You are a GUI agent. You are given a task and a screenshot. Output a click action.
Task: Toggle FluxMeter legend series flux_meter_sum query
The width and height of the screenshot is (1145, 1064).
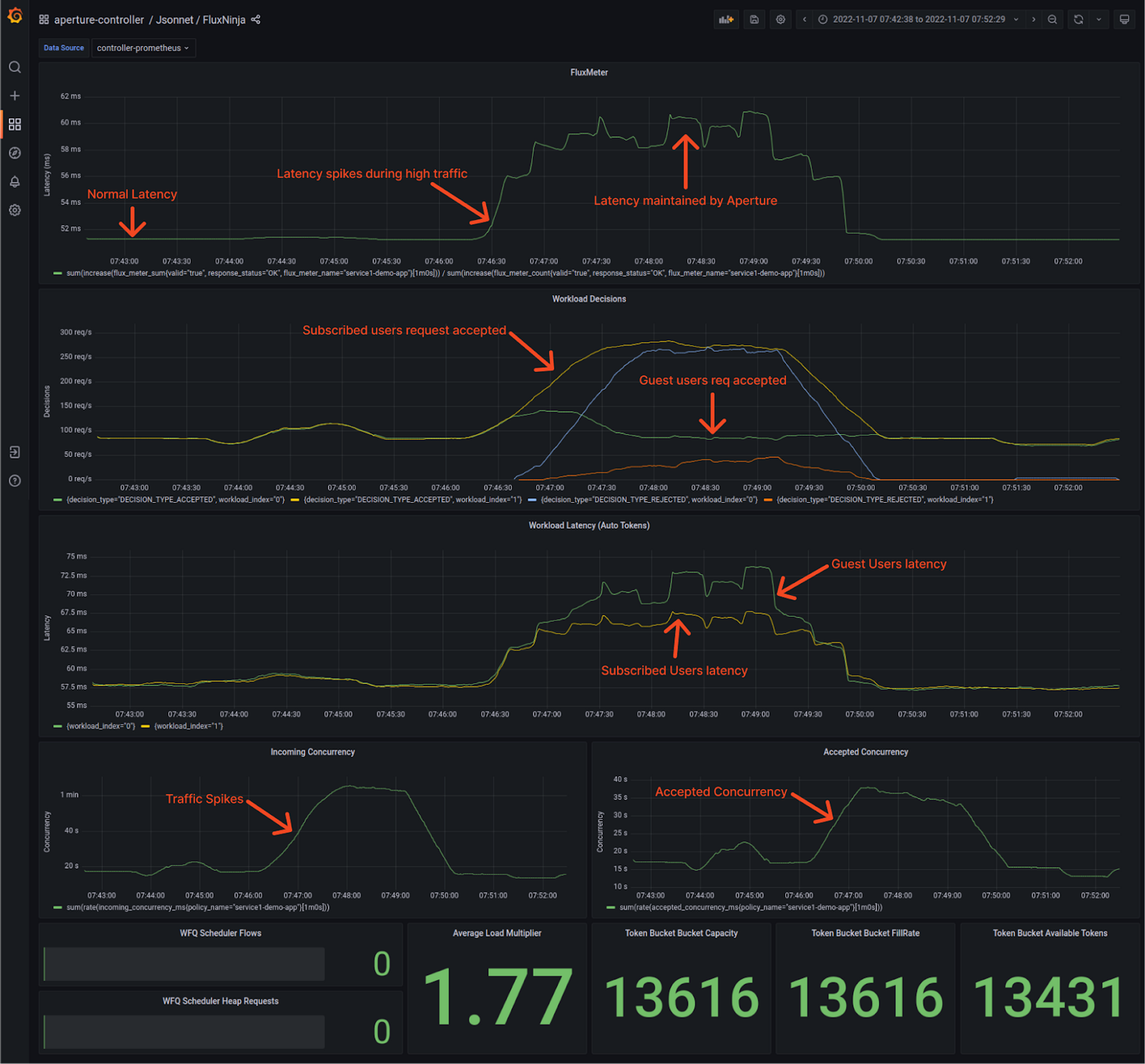coord(445,274)
